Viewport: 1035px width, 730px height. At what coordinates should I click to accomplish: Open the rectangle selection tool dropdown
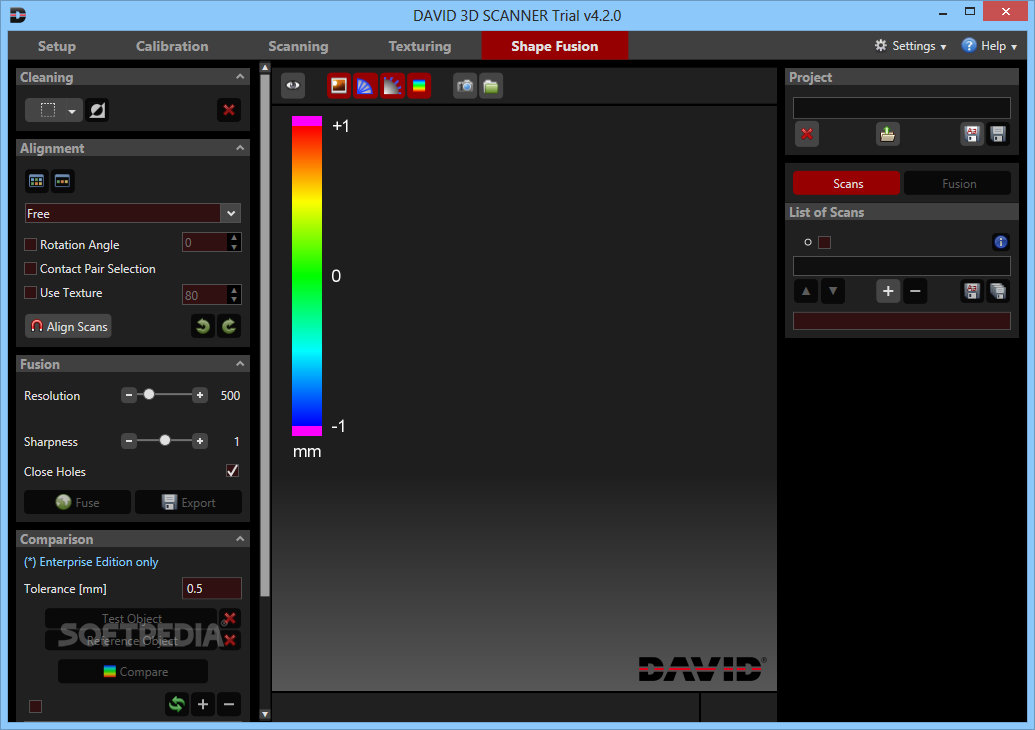point(71,111)
